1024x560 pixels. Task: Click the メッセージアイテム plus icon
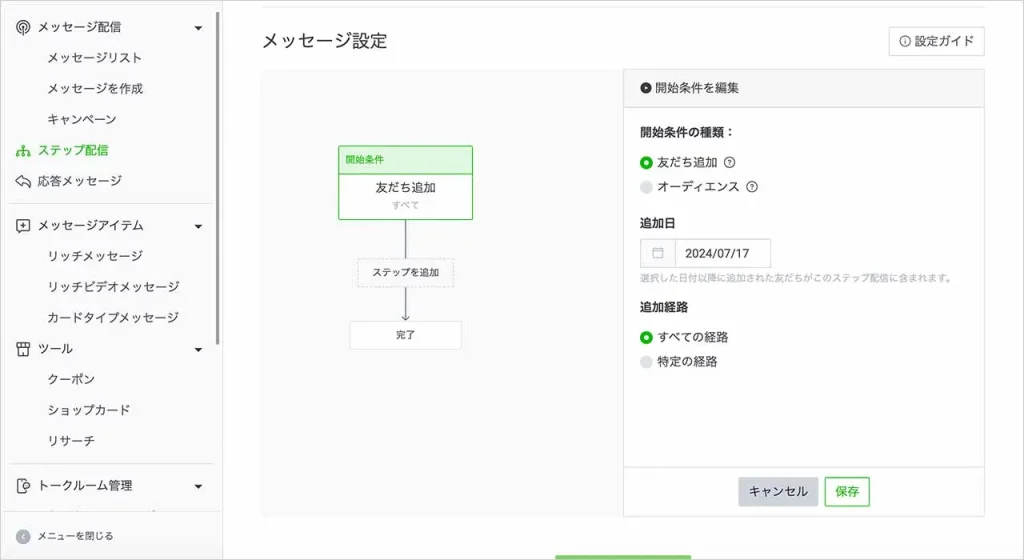point(23,226)
